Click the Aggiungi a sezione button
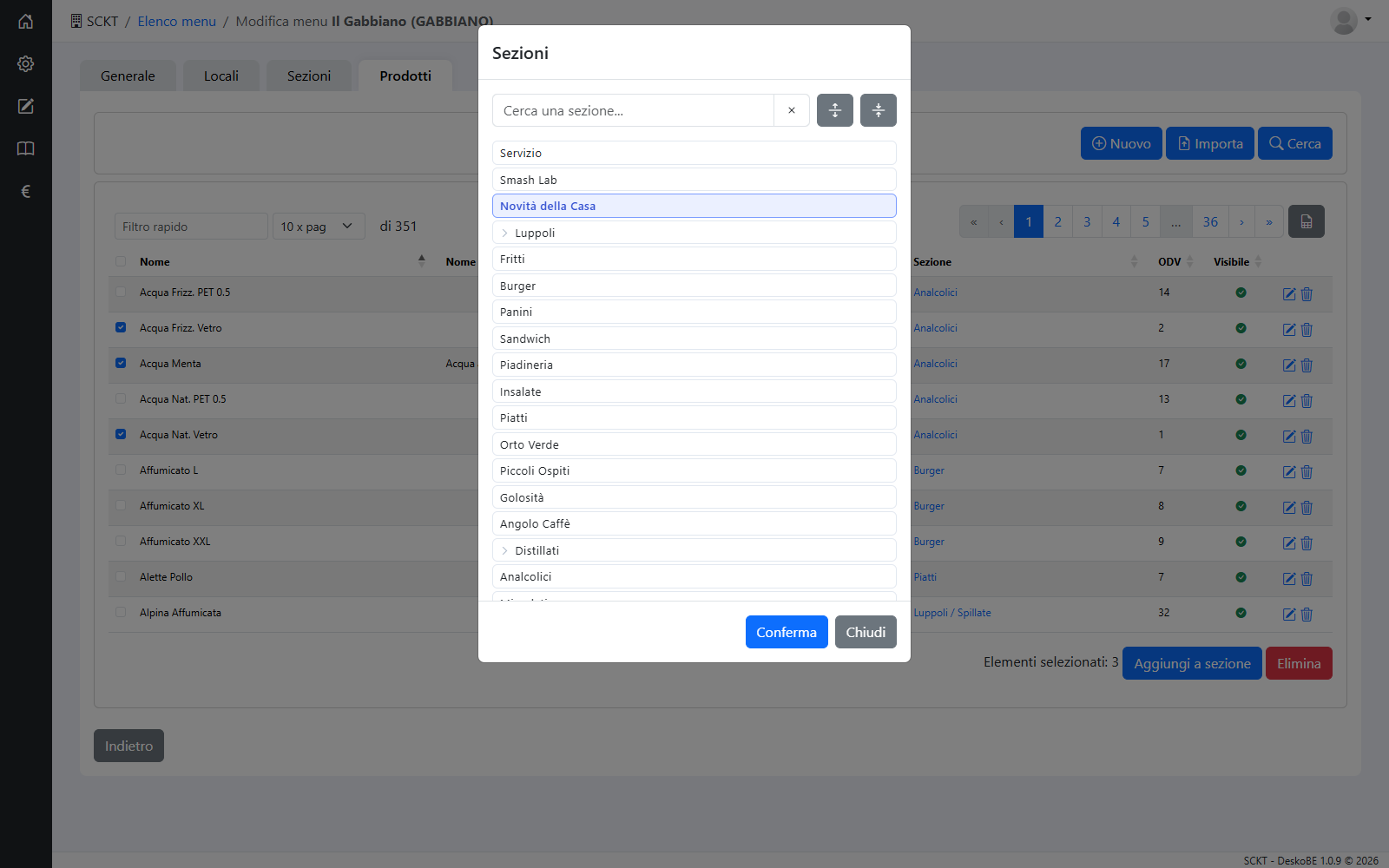 [x=1192, y=663]
